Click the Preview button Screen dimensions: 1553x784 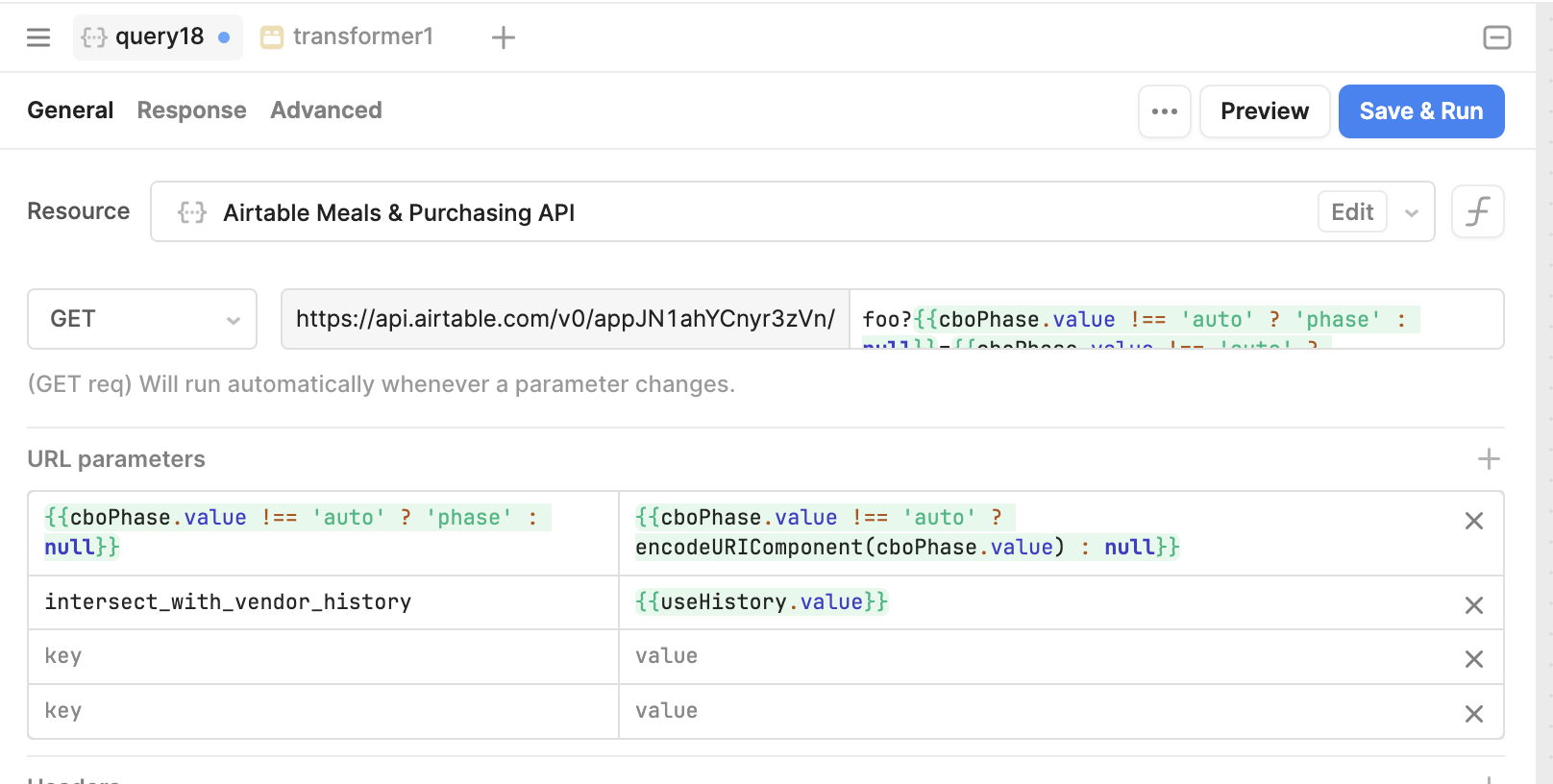pos(1265,111)
